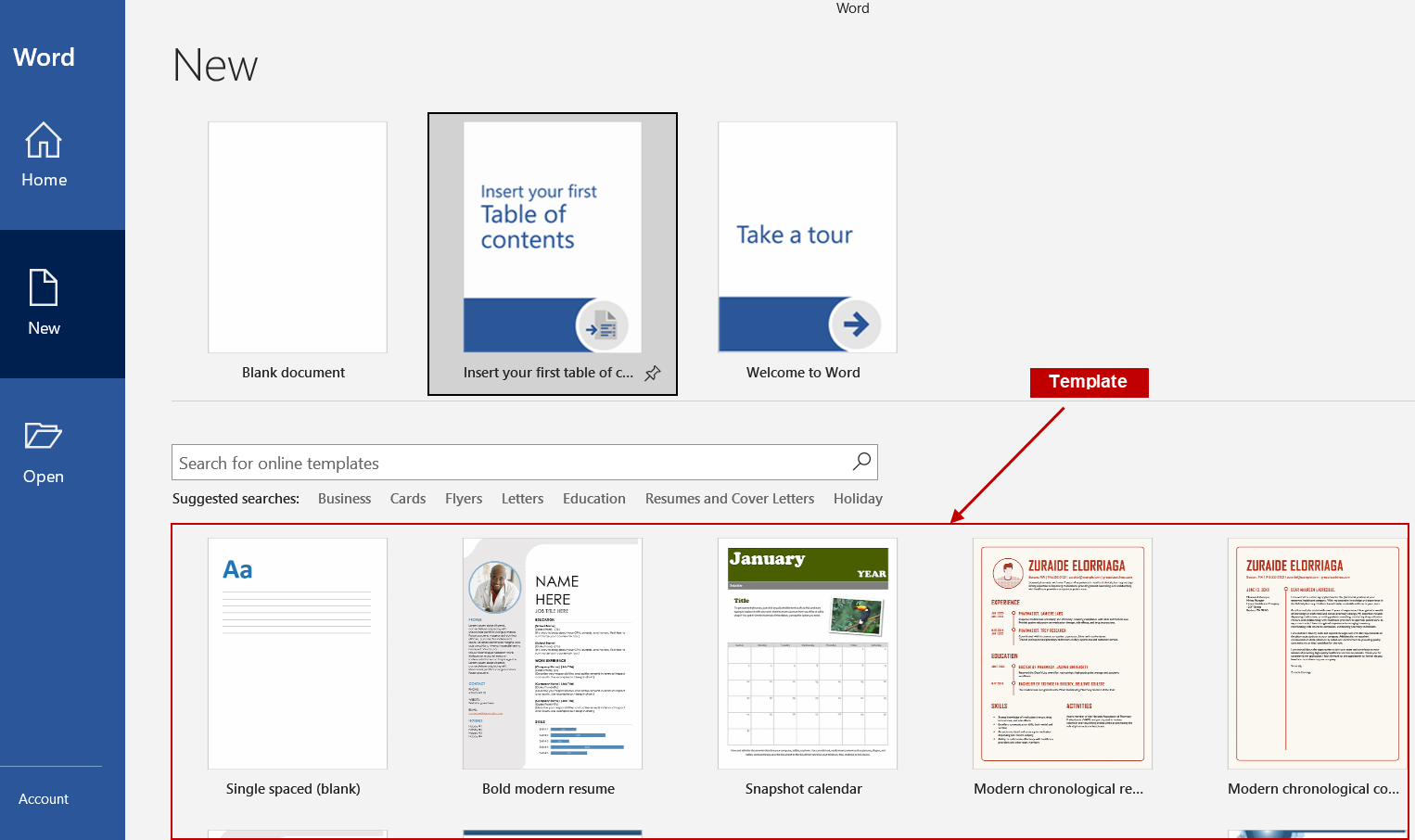The width and height of the screenshot is (1415, 840).
Task: Open Resumes and Cover Letters search
Action: pyautogui.click(x=730, y=499)
